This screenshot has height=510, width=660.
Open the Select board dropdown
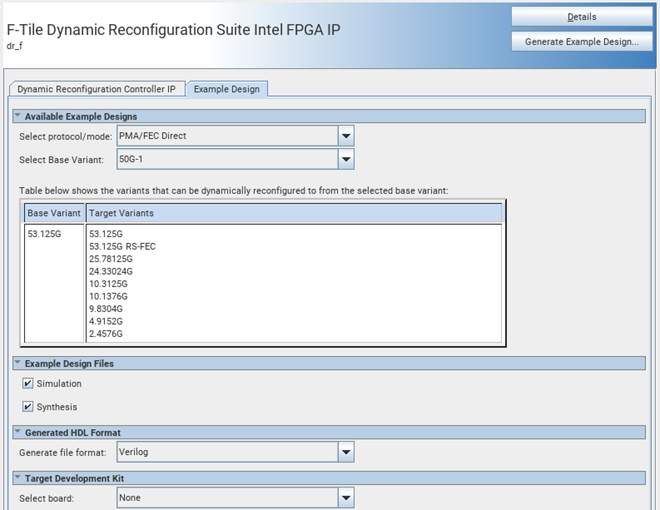(346, 497)
